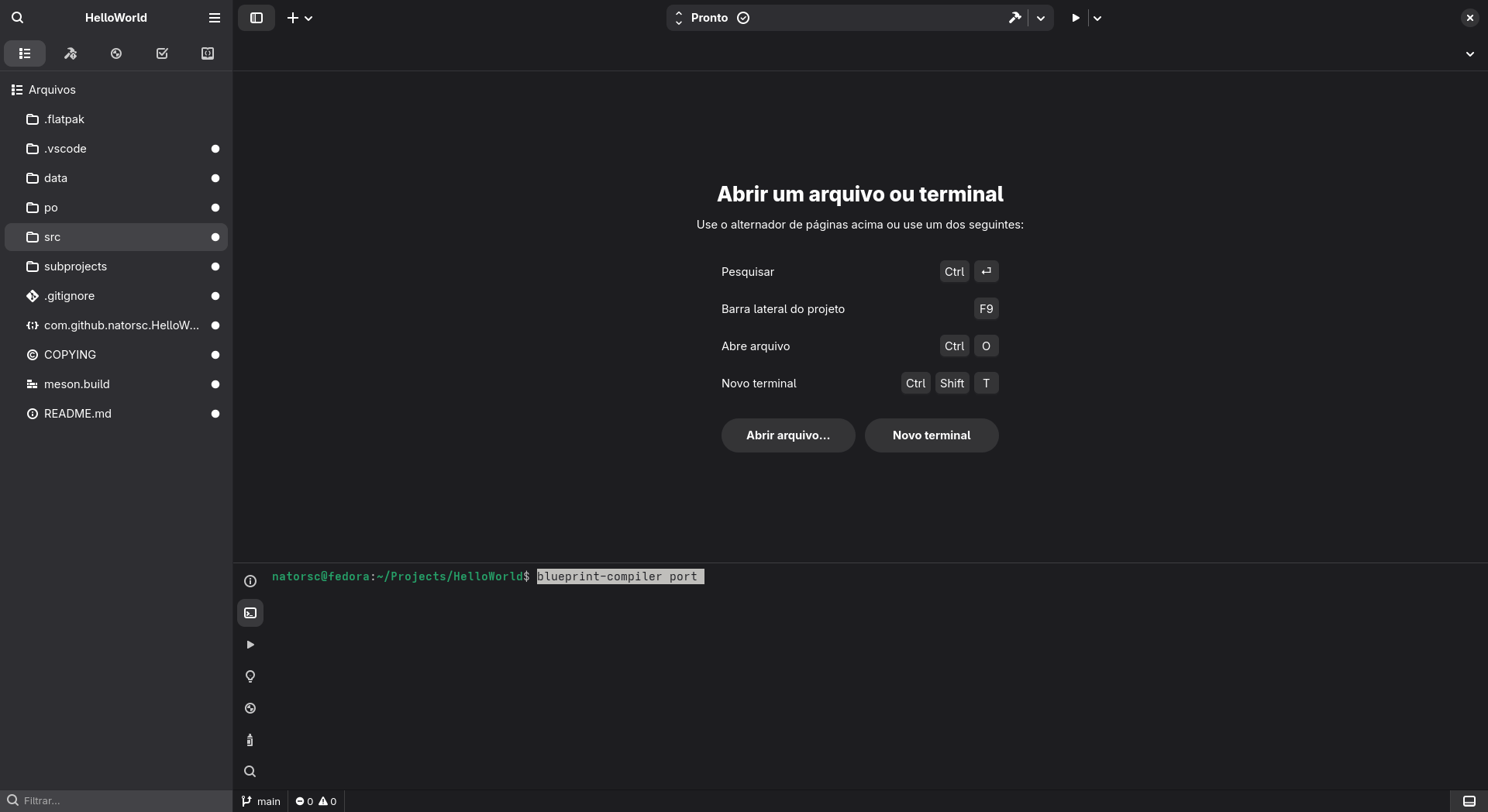1488x812 pixels.
Task: Open the main git branch selector
Action: pos(261,801)
